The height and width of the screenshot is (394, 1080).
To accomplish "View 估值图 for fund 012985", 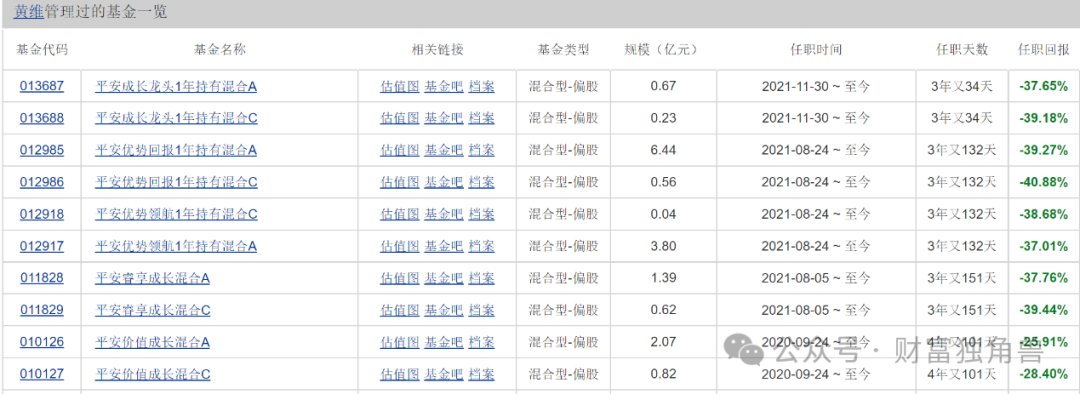I will (399, 149).
